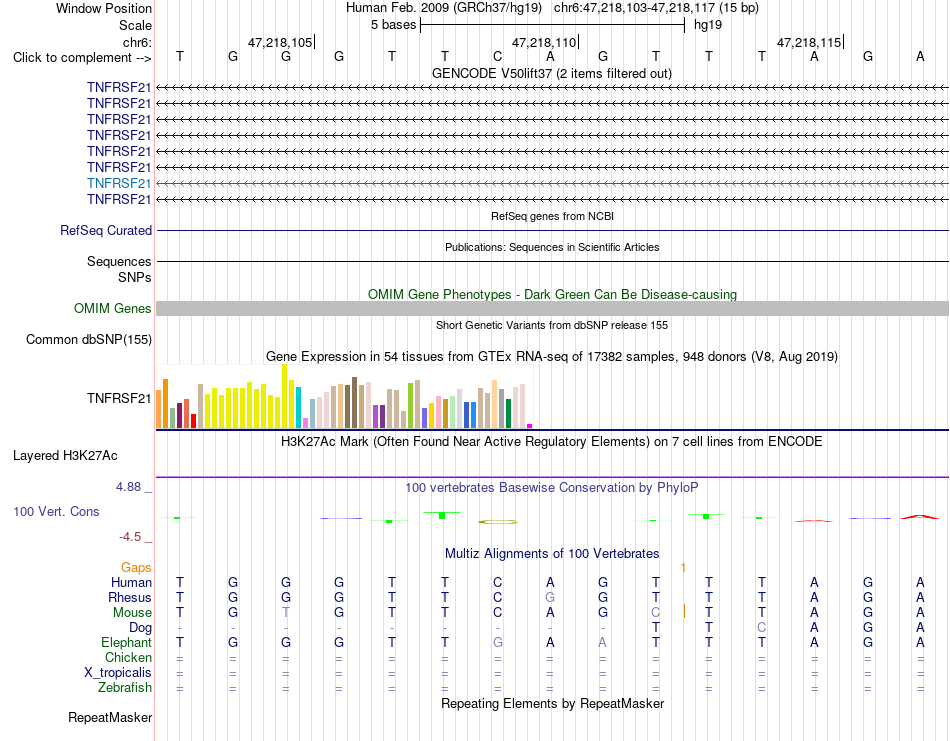
Task: Click the faded A in the Elephant row
Action: [x=602, y=642]
